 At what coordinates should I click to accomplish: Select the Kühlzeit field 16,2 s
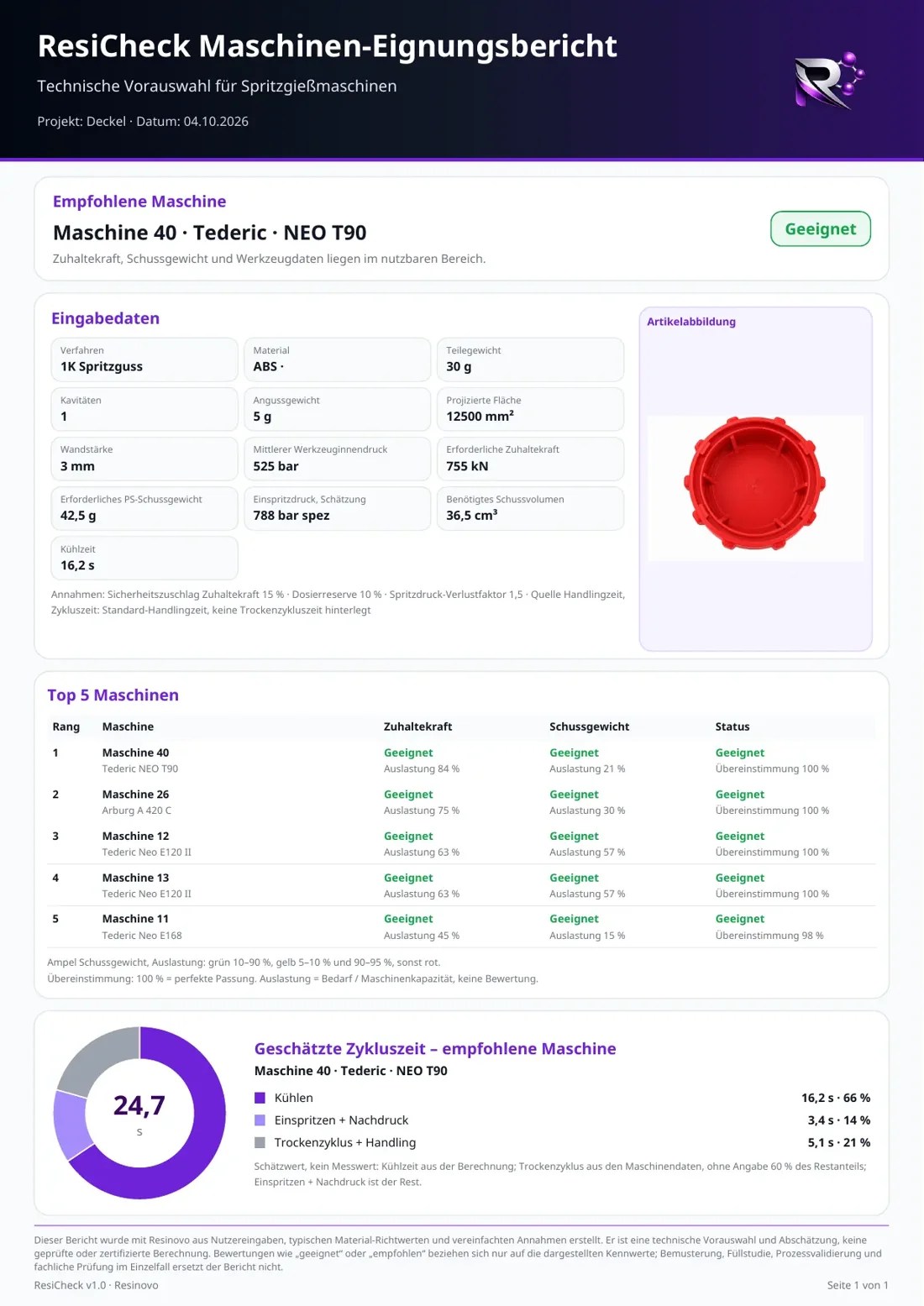coord(144,558)
